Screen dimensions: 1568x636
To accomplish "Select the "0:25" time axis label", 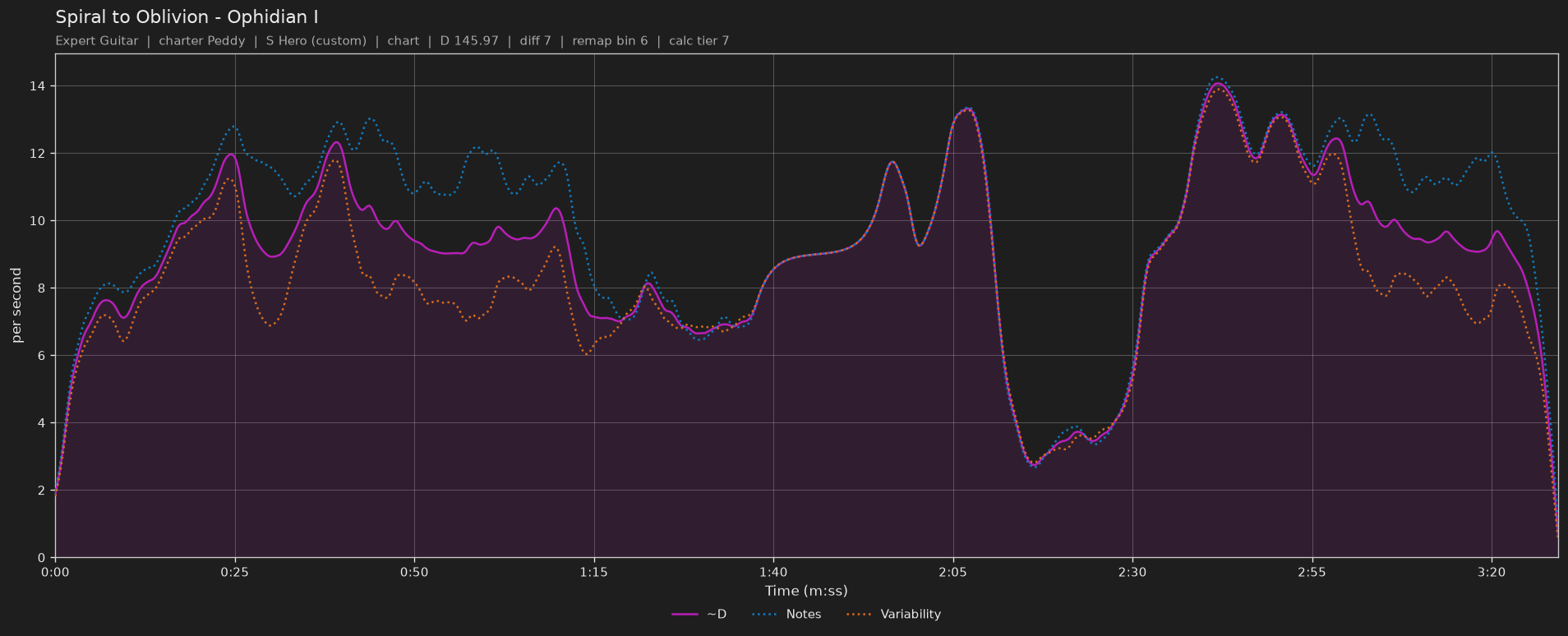I will click(x=234, y=573).
